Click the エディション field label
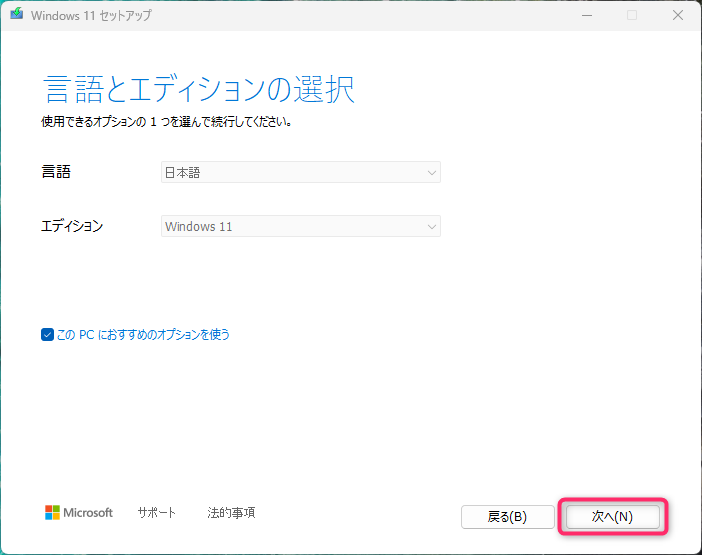This screenshot has width=702, height=555. tap(72, 226)
